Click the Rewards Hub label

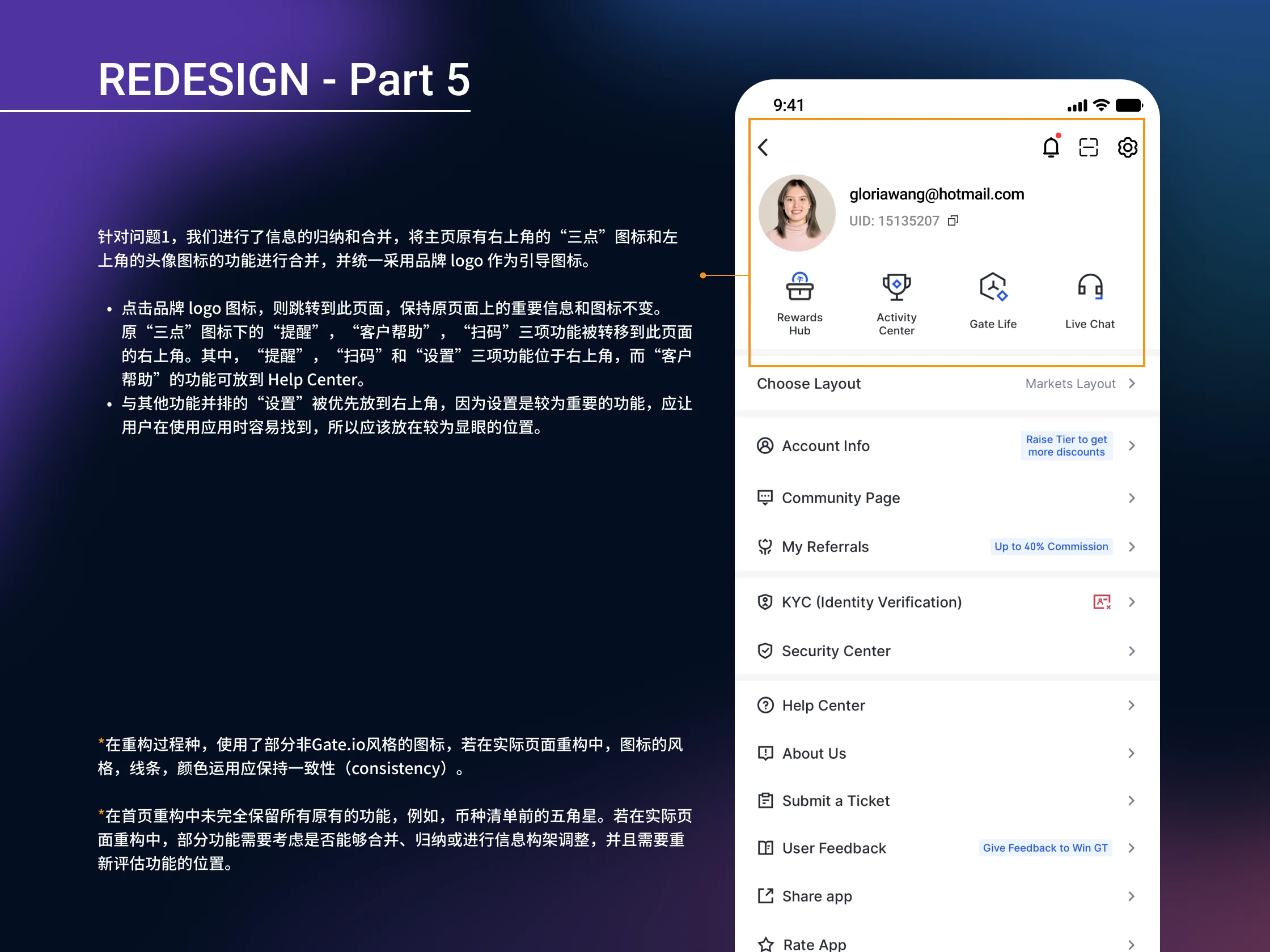799,324
